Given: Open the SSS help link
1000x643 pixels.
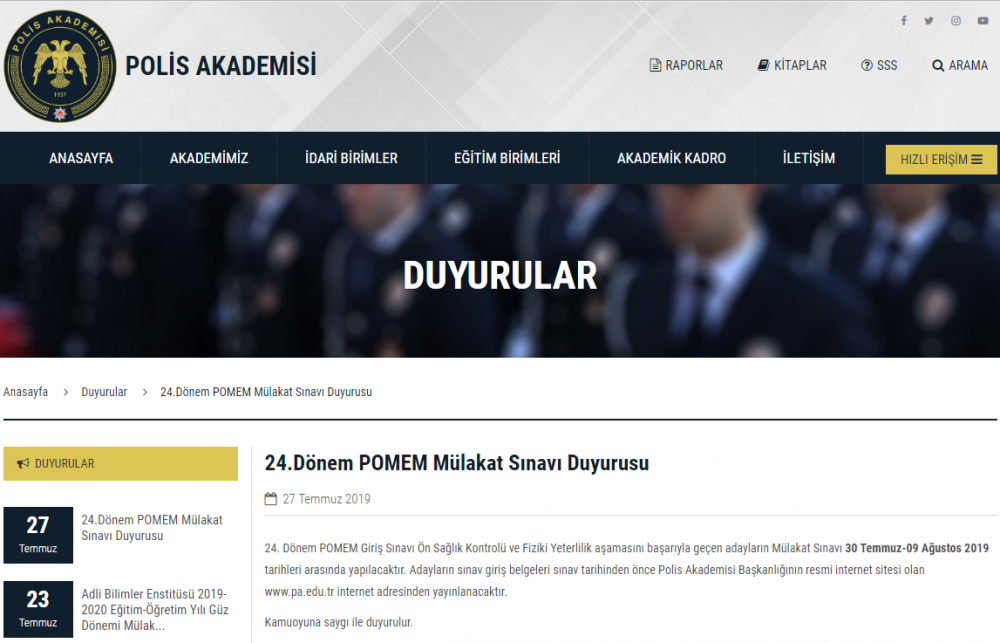Looking at the screenshot, I should click(x=879, y=66).
